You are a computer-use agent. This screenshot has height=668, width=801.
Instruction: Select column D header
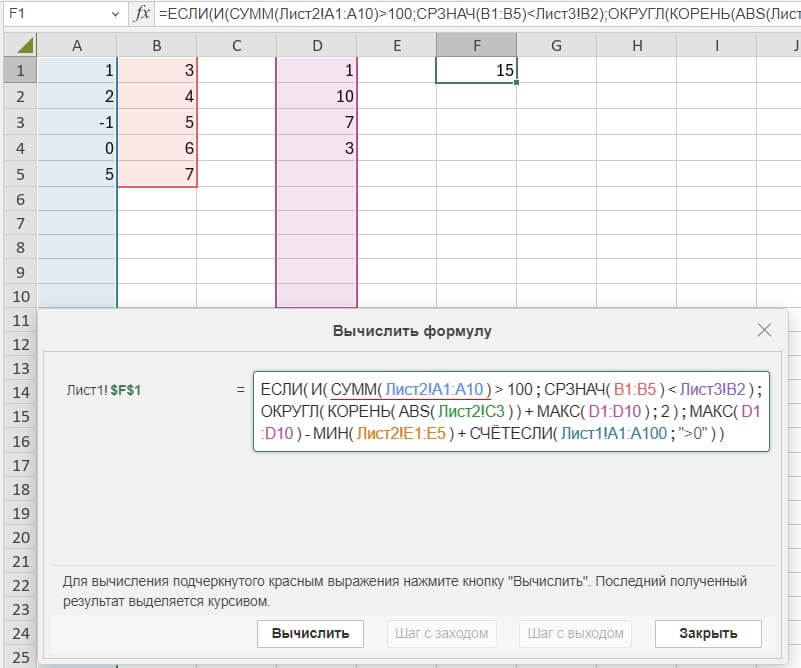(316, 46)
